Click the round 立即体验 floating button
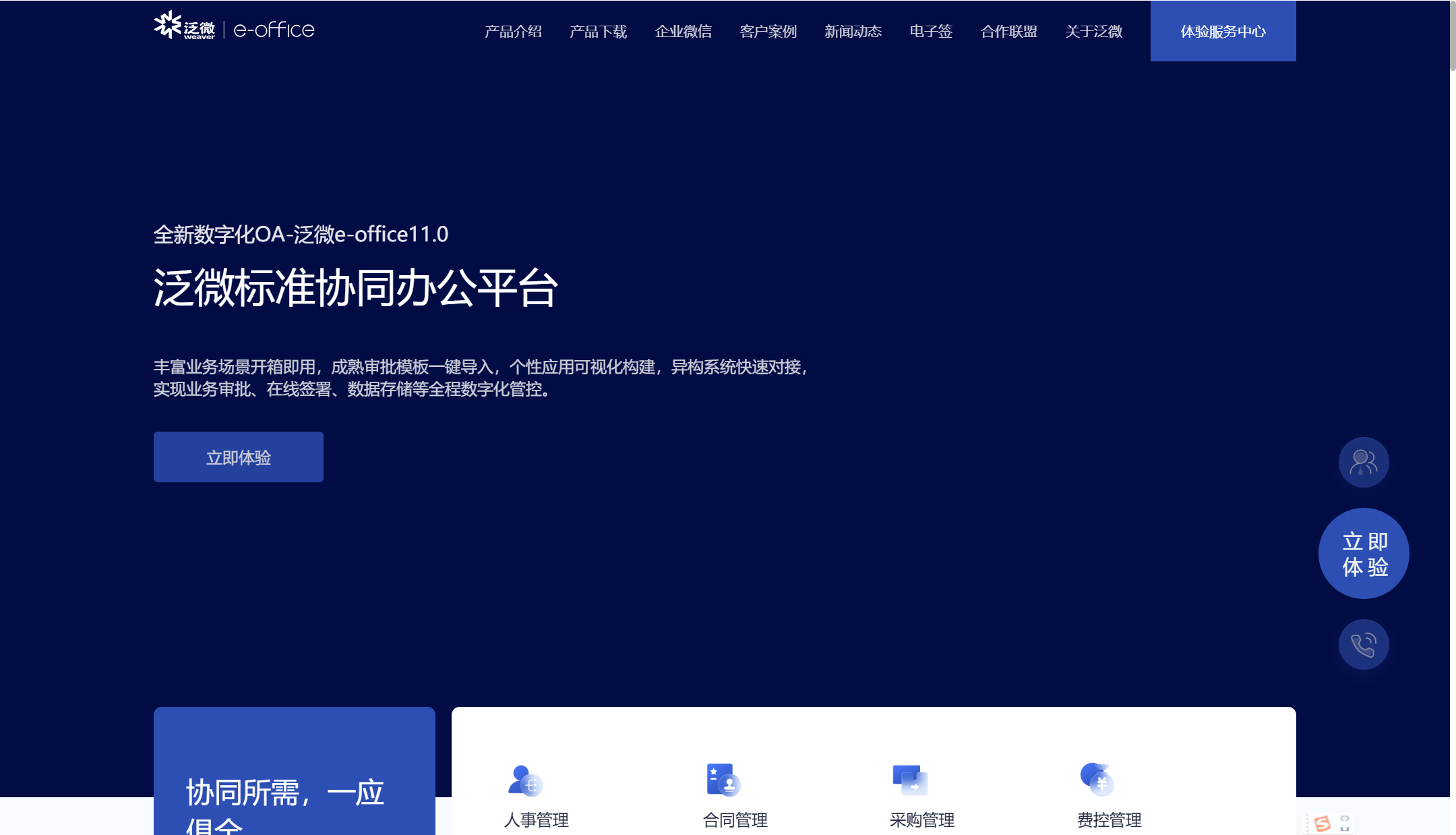Viewport: 1456px width, 835px height. pos(1363,554)
